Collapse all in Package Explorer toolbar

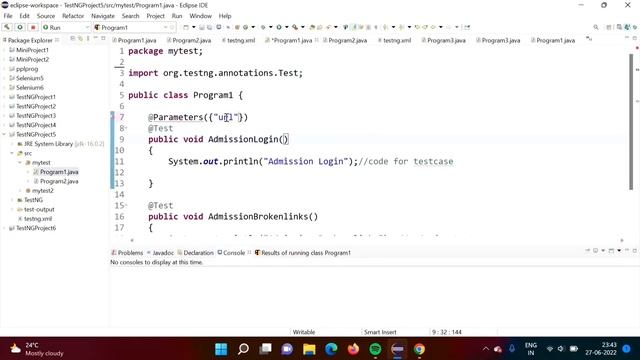tap(72, 39)
